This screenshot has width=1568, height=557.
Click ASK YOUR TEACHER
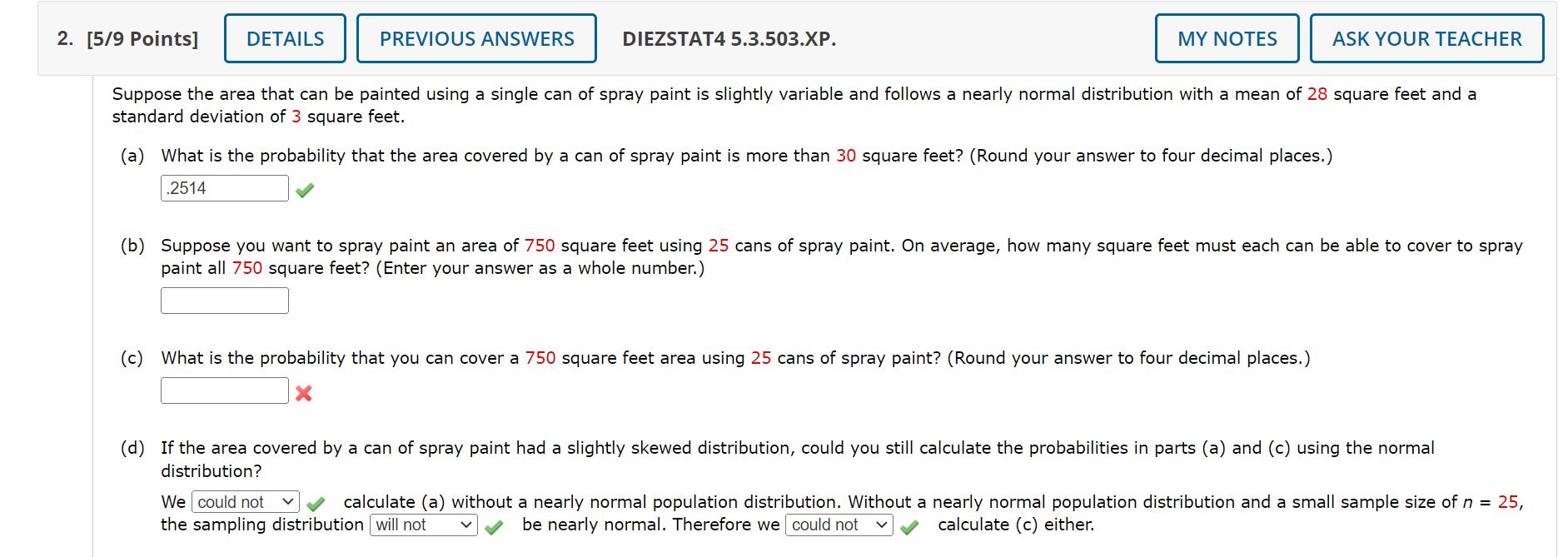(1426, 38)
